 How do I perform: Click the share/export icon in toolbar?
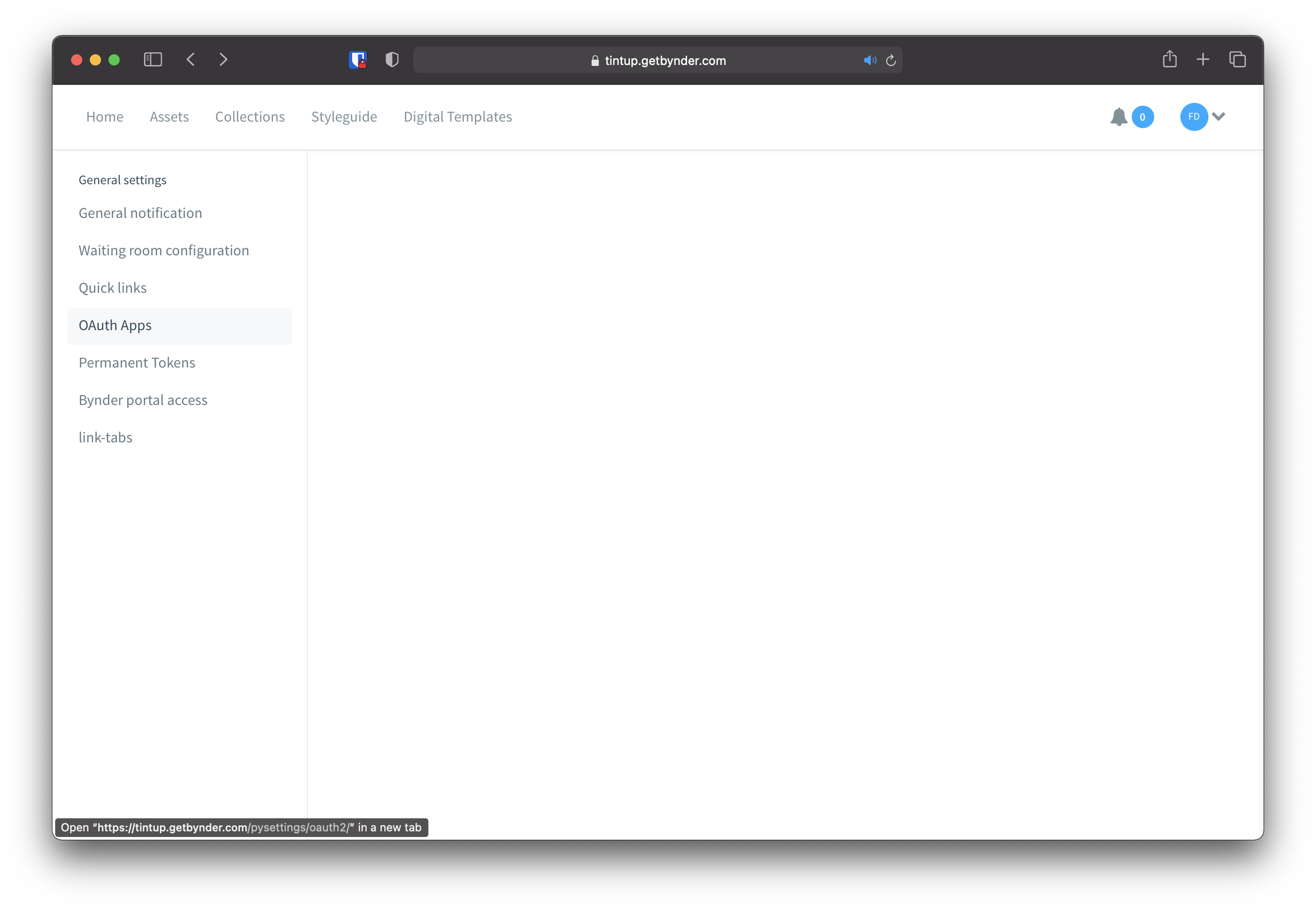click(1170, 60)
